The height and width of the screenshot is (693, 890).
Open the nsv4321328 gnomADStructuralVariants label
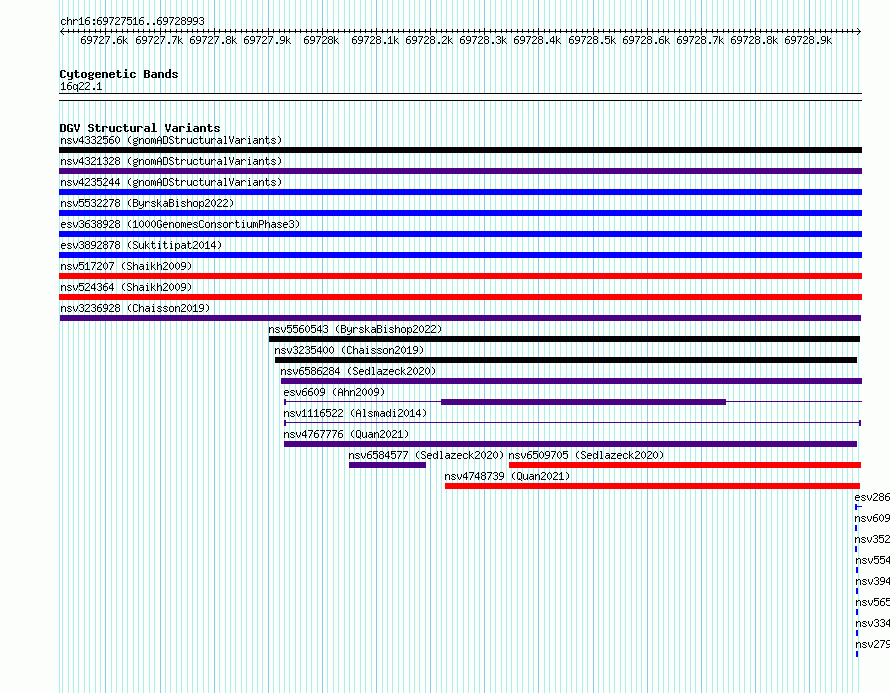pyautogui.click(x=171, y=161)
